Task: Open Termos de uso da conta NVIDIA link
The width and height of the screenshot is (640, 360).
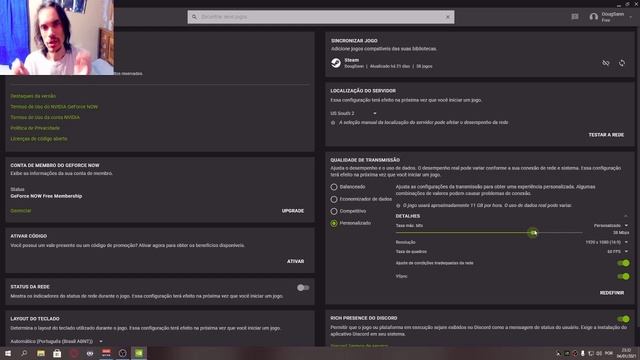Action: [45, 117]
